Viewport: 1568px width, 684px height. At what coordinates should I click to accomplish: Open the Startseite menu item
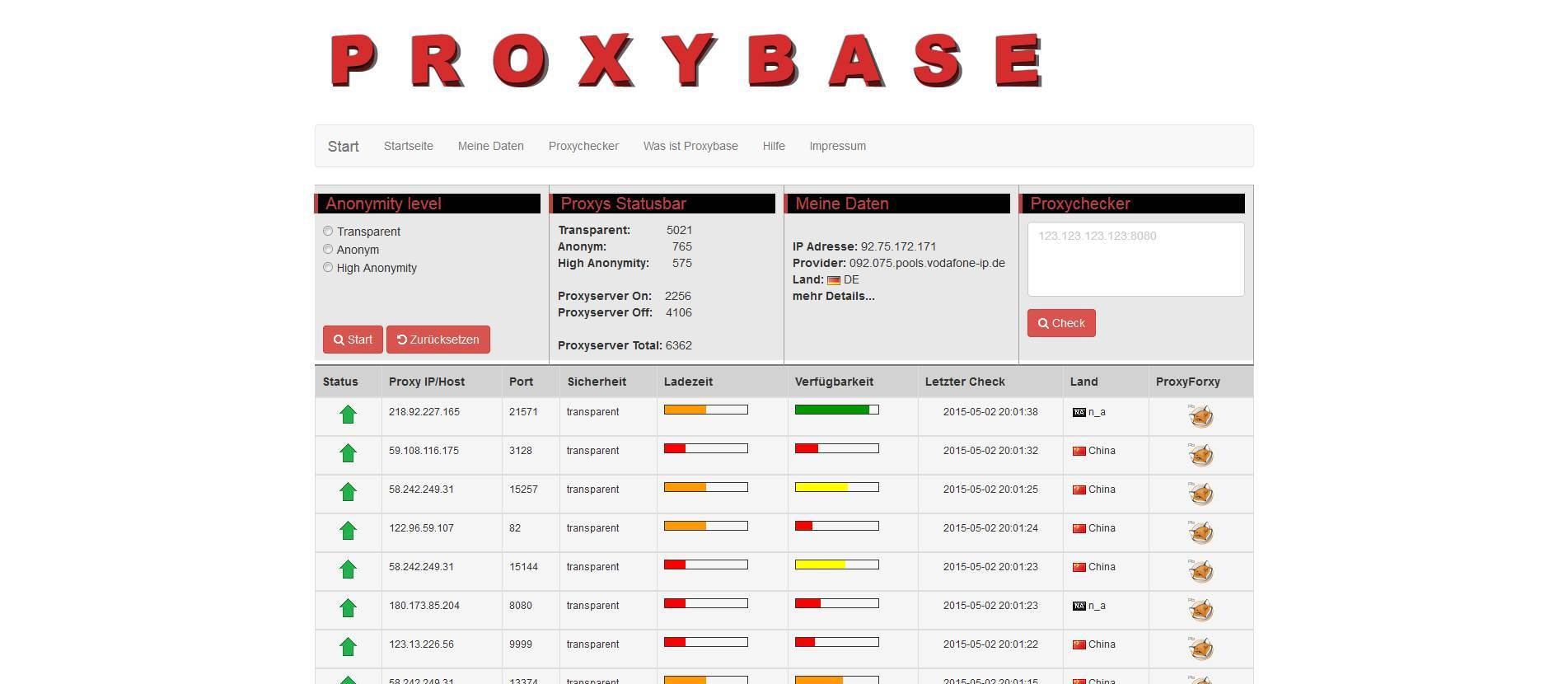[409, 146]
